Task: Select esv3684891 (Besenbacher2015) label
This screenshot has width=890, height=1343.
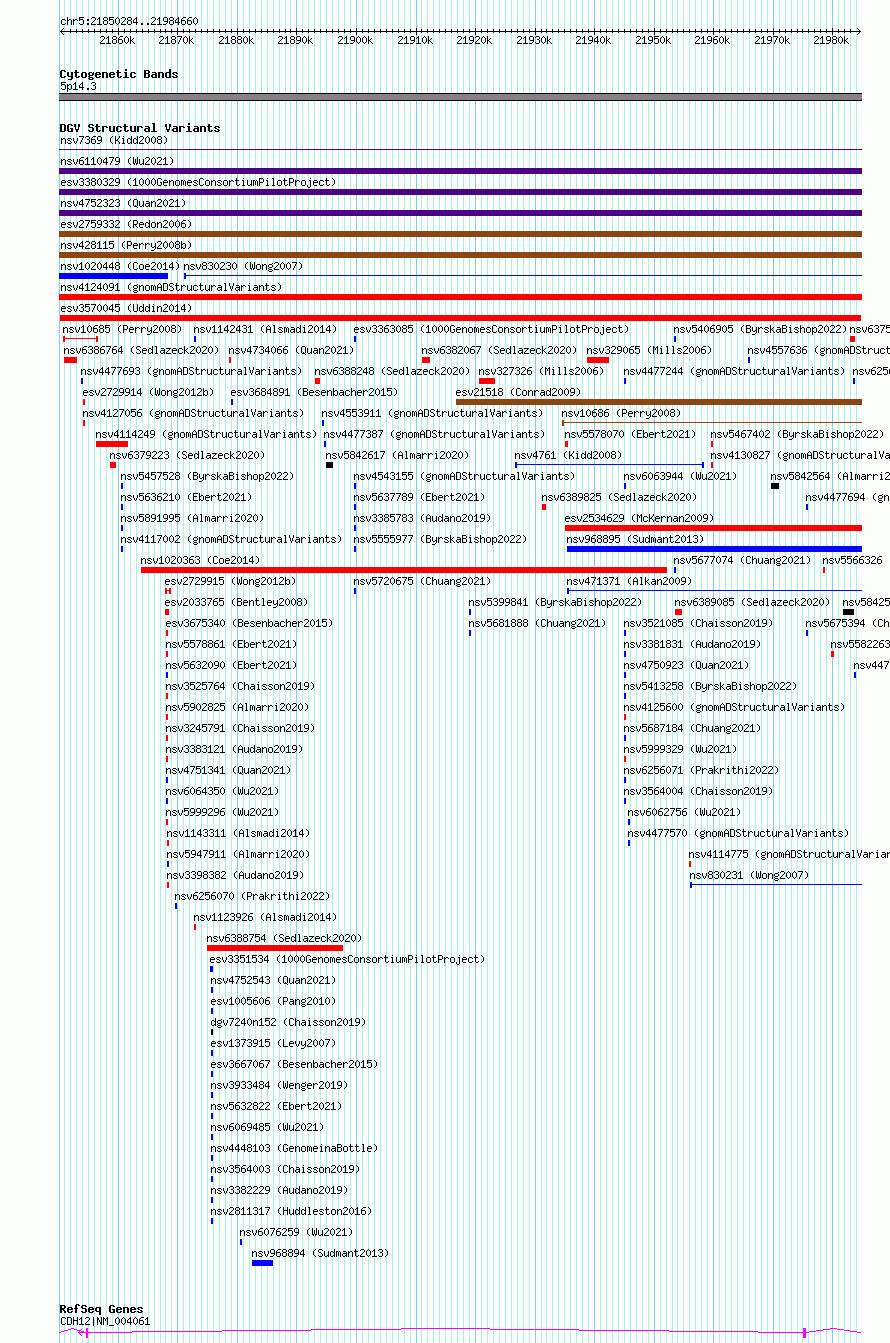Action: click(314, 392)
